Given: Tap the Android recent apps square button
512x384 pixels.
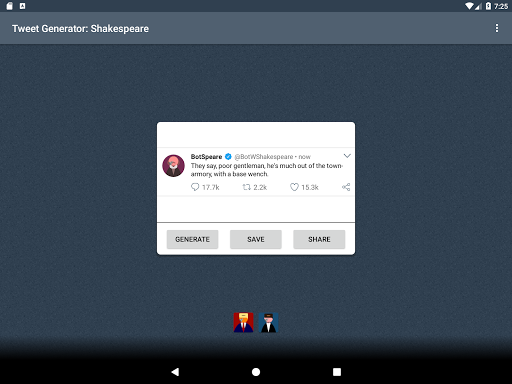Looking at the screenshot, I should 337,372.
